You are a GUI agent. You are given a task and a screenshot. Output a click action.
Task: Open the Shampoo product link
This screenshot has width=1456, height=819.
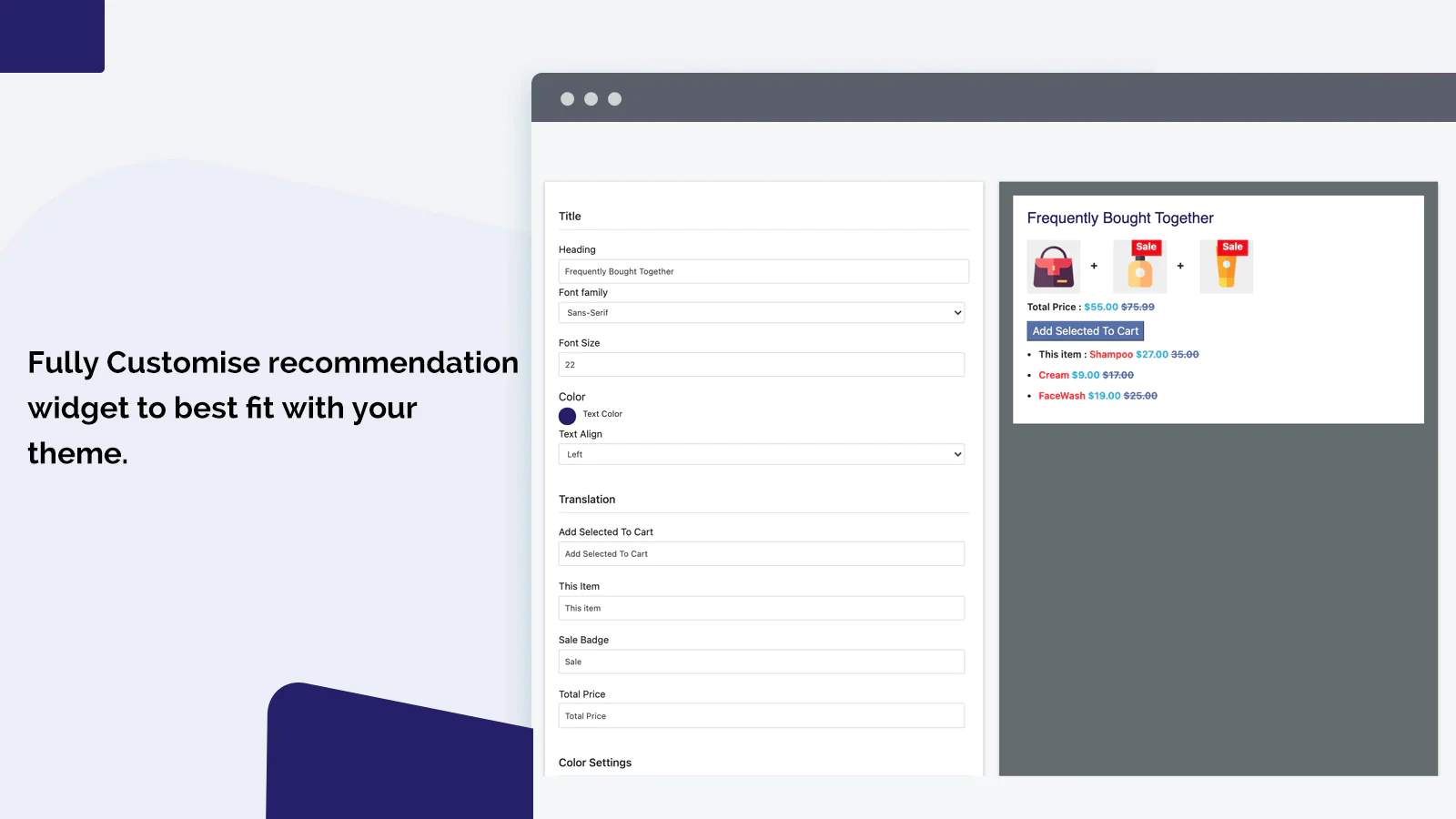point(1110,355)
